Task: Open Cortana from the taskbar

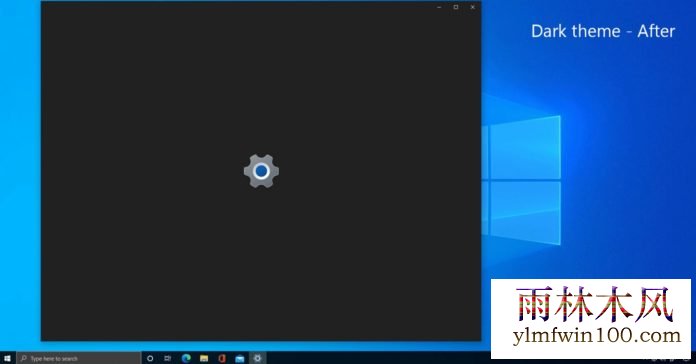Action: coord(150,358)
